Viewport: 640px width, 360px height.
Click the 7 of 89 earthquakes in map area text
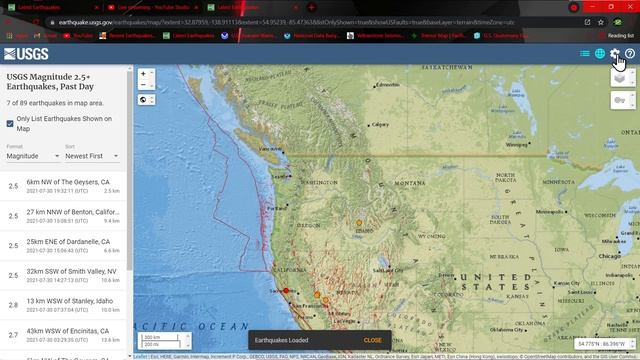coord(55,103)
